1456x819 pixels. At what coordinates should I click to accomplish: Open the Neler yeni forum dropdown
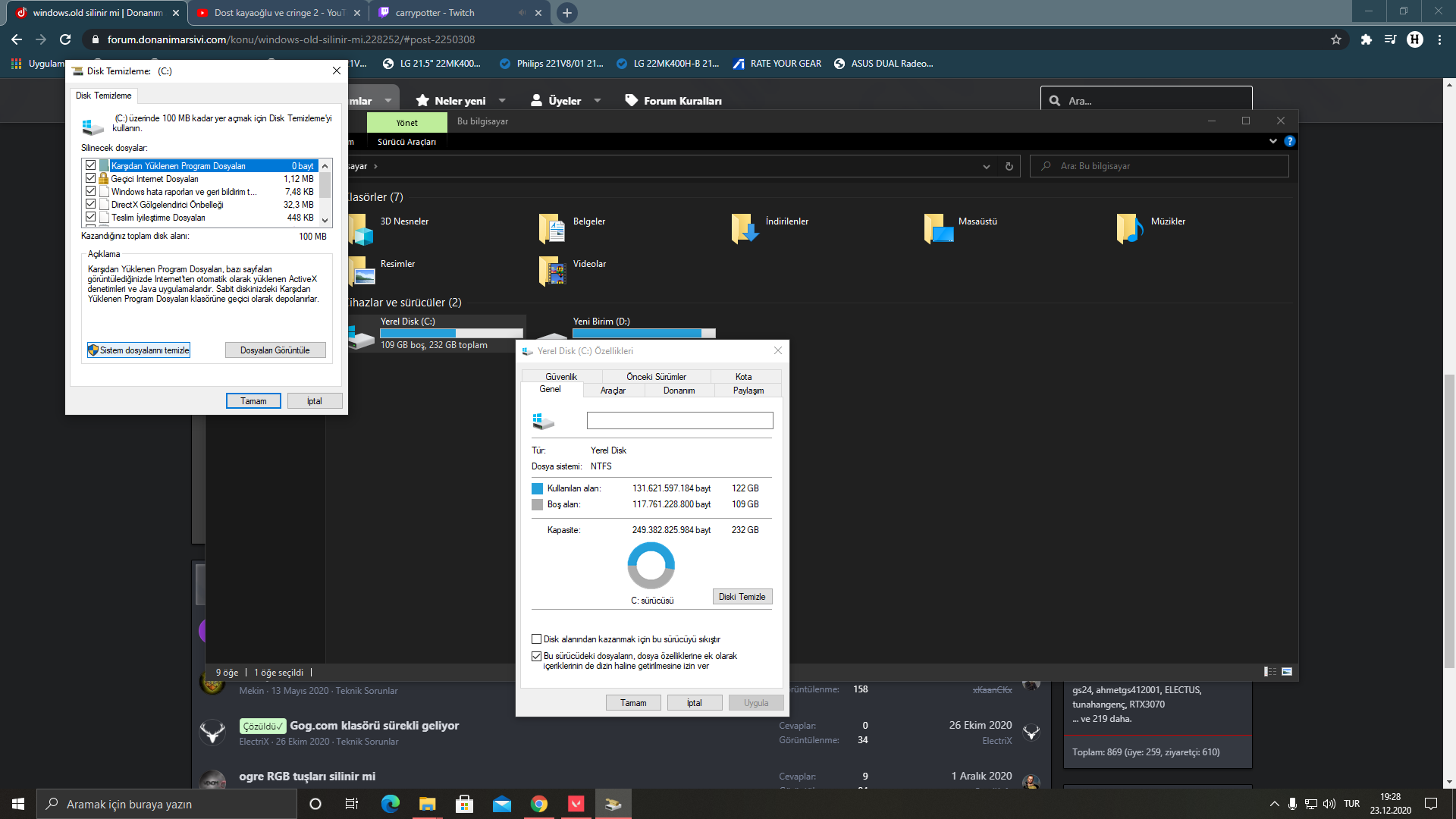[x=502, y=101]
